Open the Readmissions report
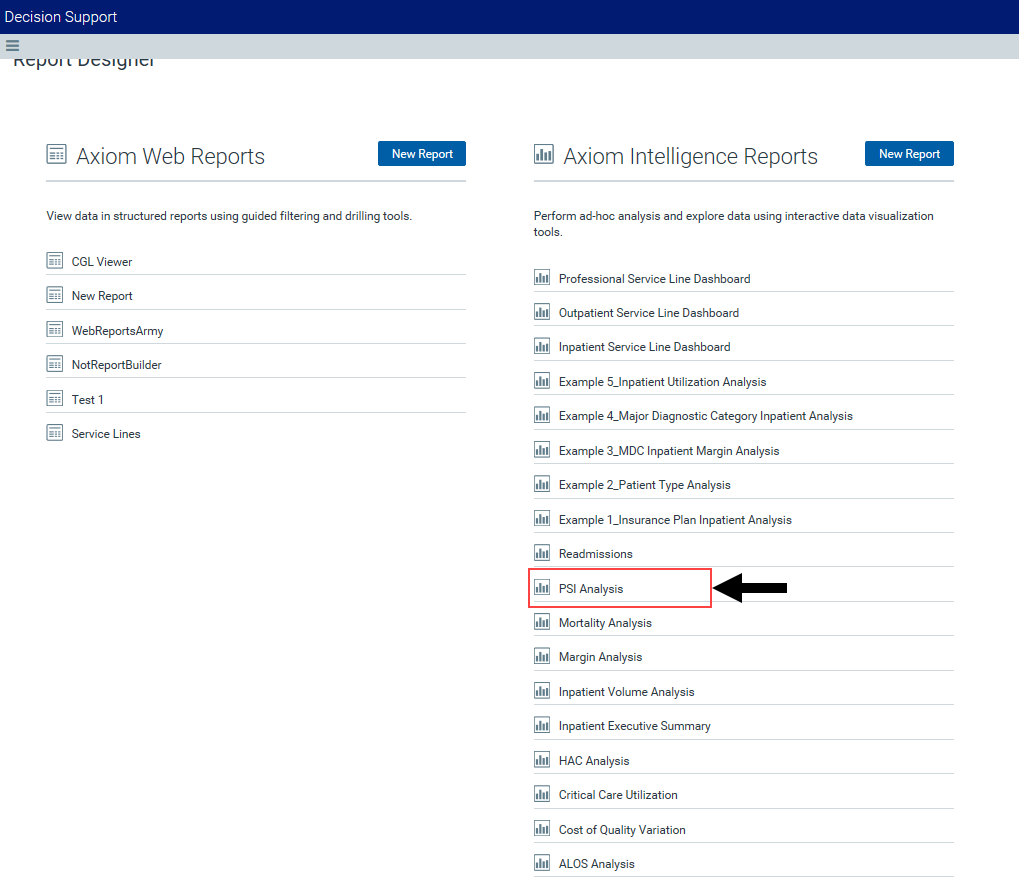The height and width of the screenshot is (880, 1019). tap(596, 554)
